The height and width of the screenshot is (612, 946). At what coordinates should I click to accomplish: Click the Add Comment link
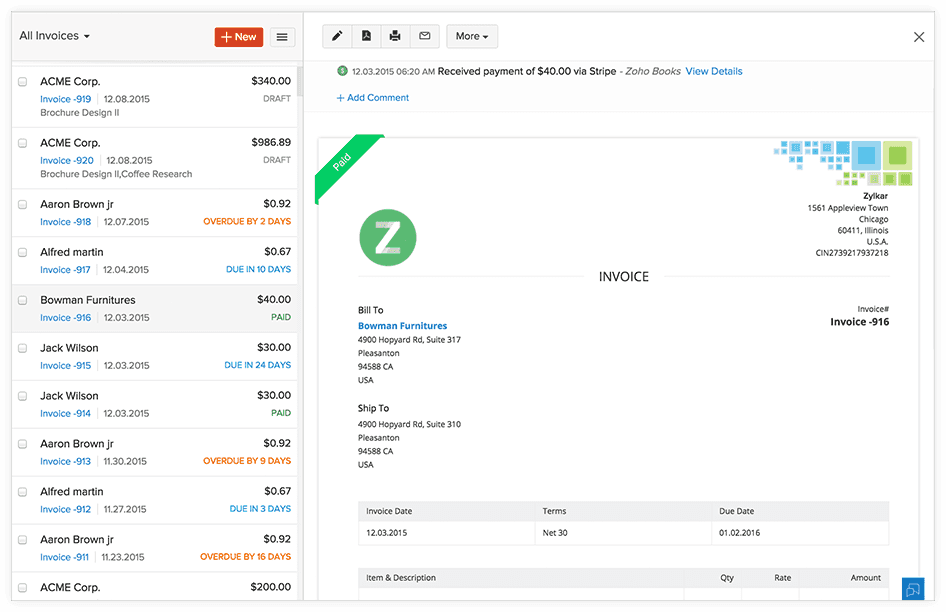pyautogui.click(x=372, y=98)
